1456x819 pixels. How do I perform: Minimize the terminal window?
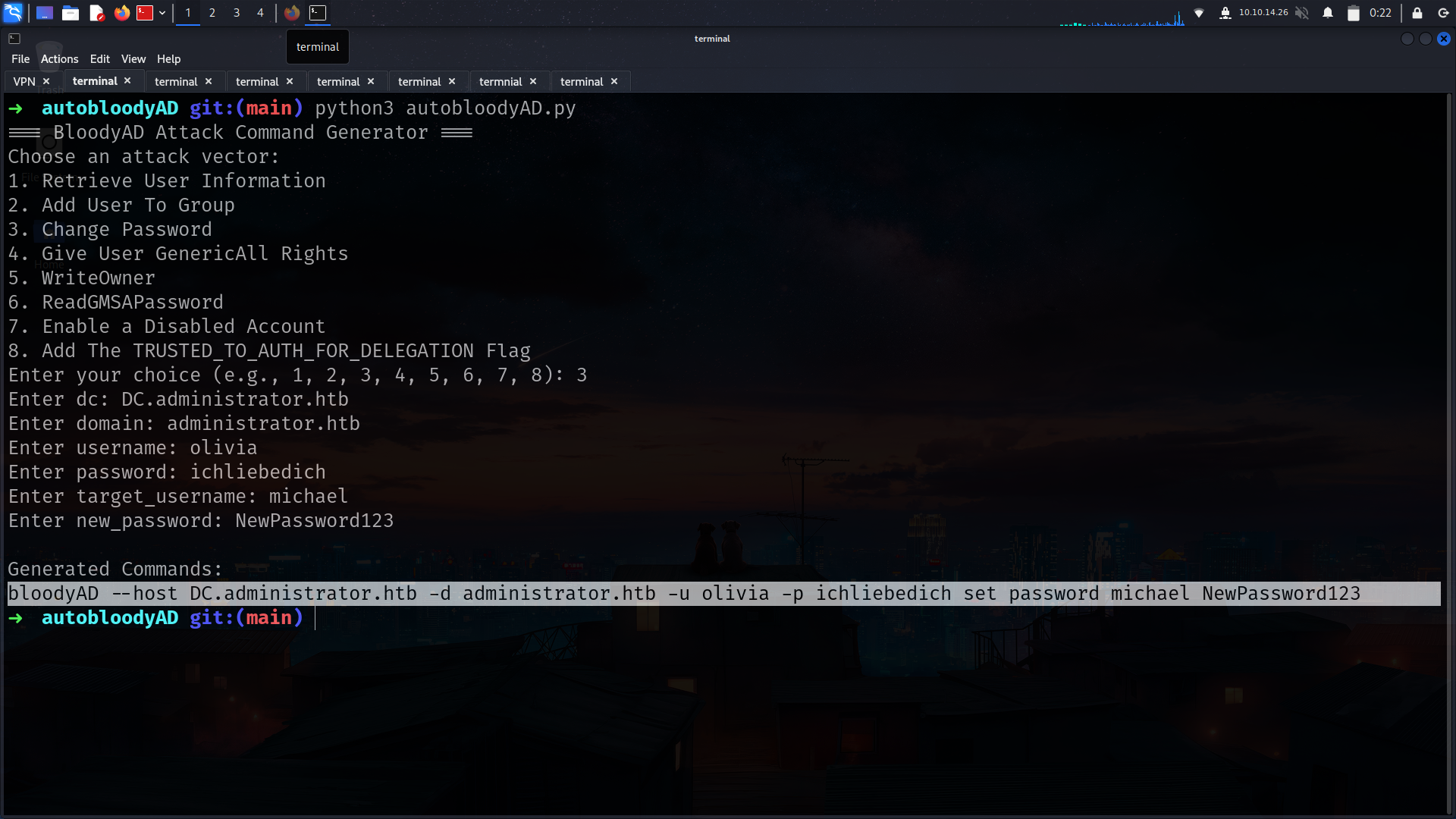pyautogui.click(x=1407, y=39)
